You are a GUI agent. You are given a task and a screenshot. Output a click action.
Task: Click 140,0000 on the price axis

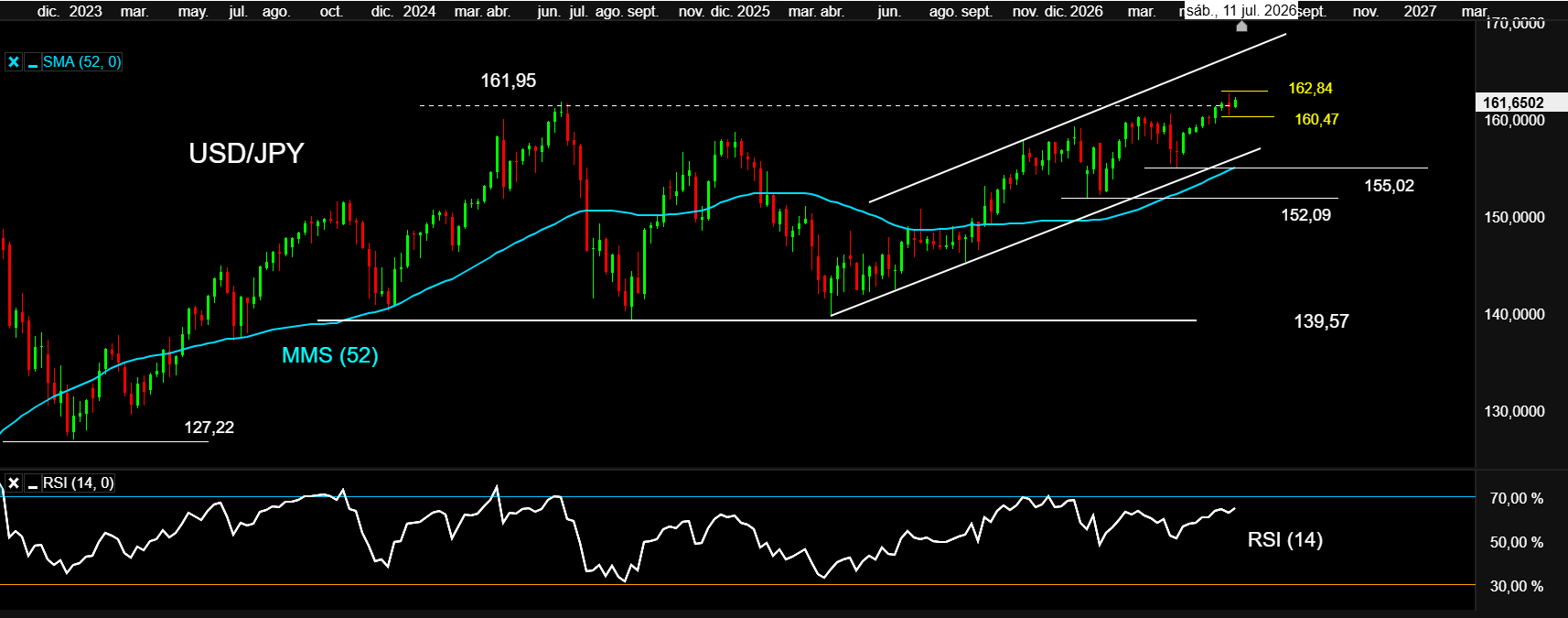click(1514, 314)
